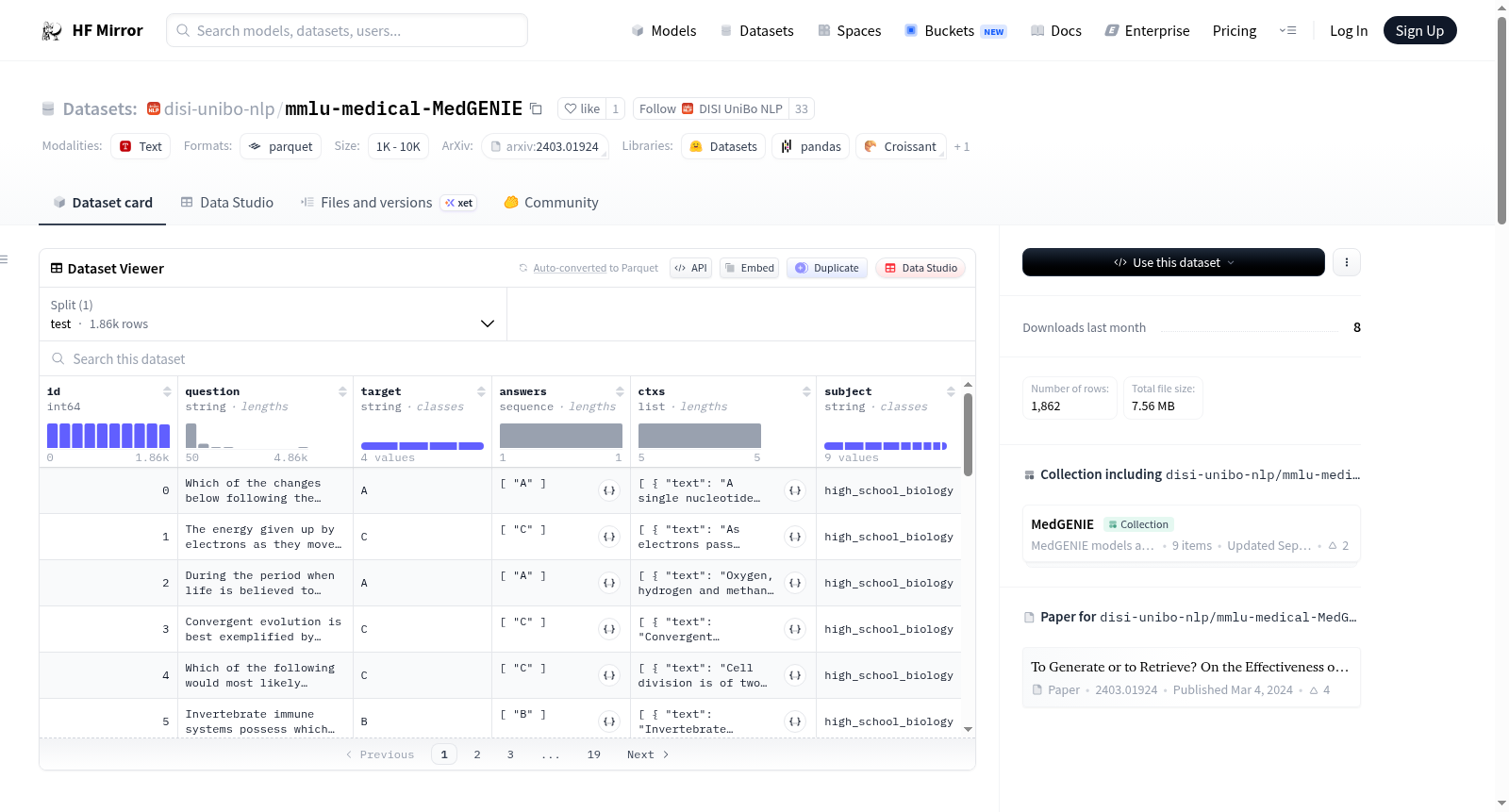Open Enterprise in the top navigation
The image size is (1509, 812).
click(1148, 31)
